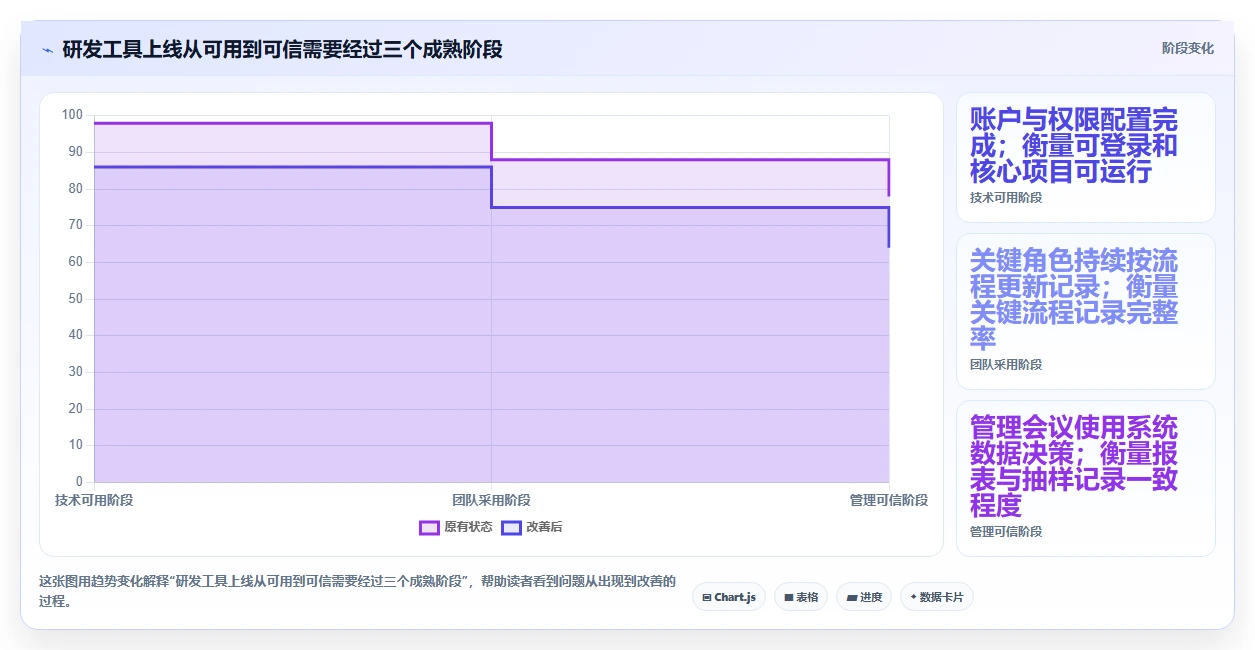Click the trend icon beside the title
Image resolution: width=1255 pixels, height=650 pixels.
point(47,49)
